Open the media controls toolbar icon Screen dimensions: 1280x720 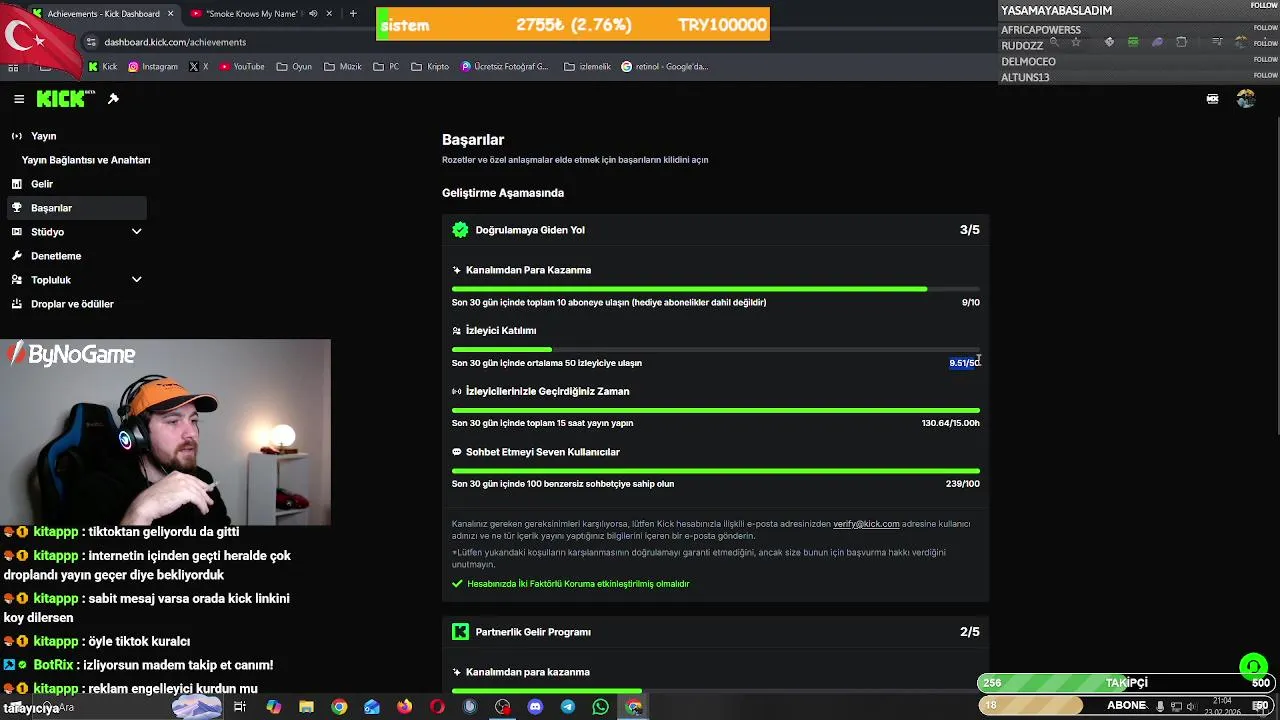pyautogui.click(x=1217, y=42)
